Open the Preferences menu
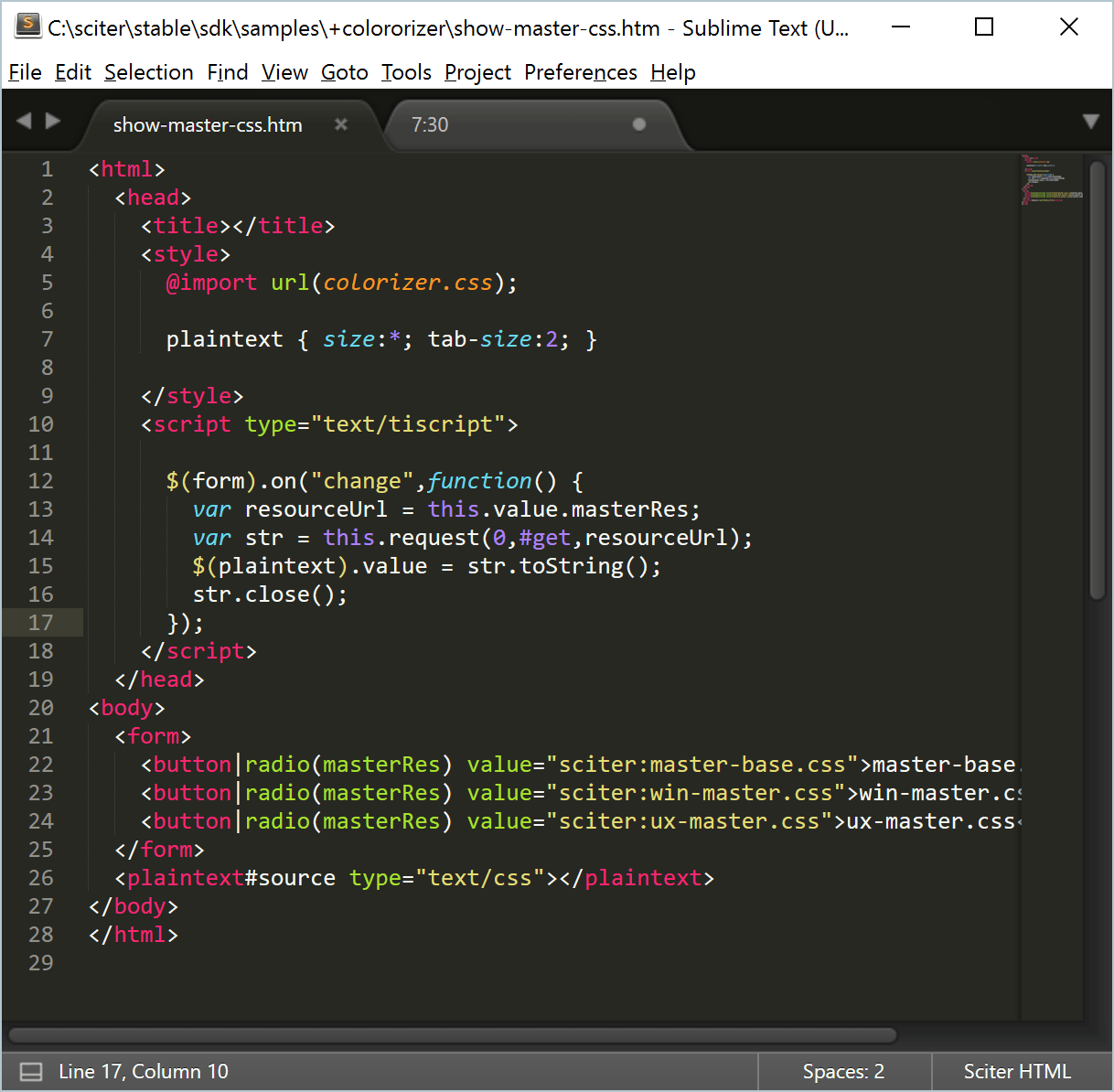 580,72
